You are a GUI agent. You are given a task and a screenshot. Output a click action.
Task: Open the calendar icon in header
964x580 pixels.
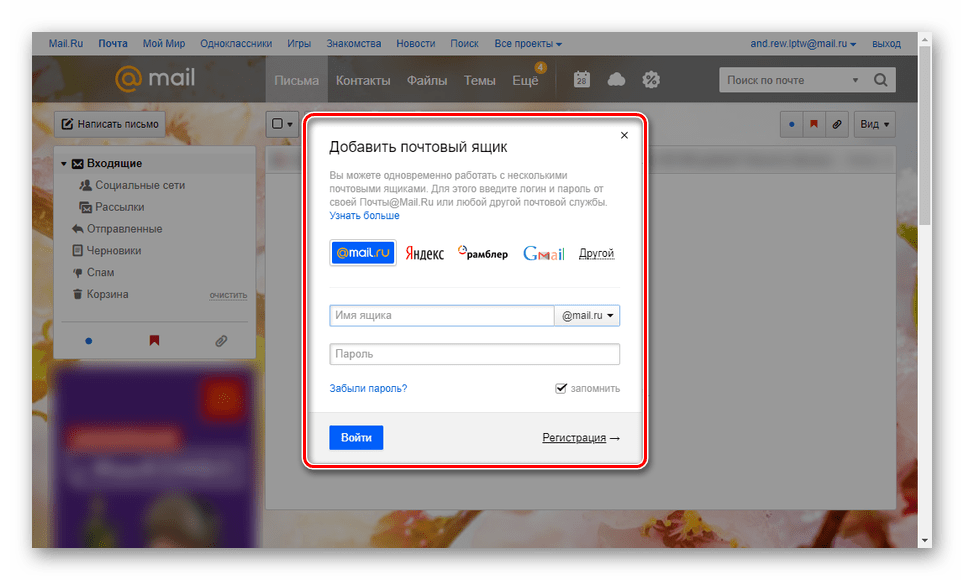(582, 79)
